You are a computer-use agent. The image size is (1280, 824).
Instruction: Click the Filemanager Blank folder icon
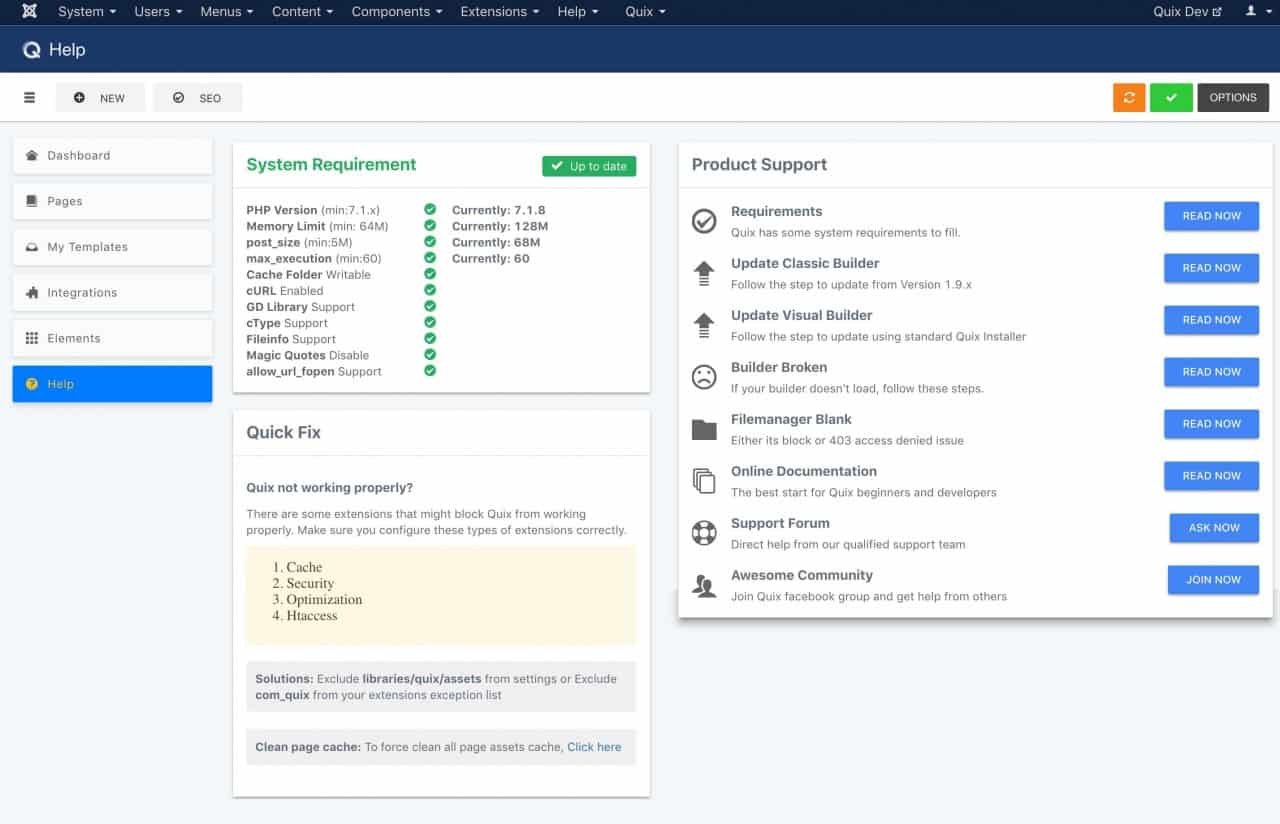click(x=704, y=429)
